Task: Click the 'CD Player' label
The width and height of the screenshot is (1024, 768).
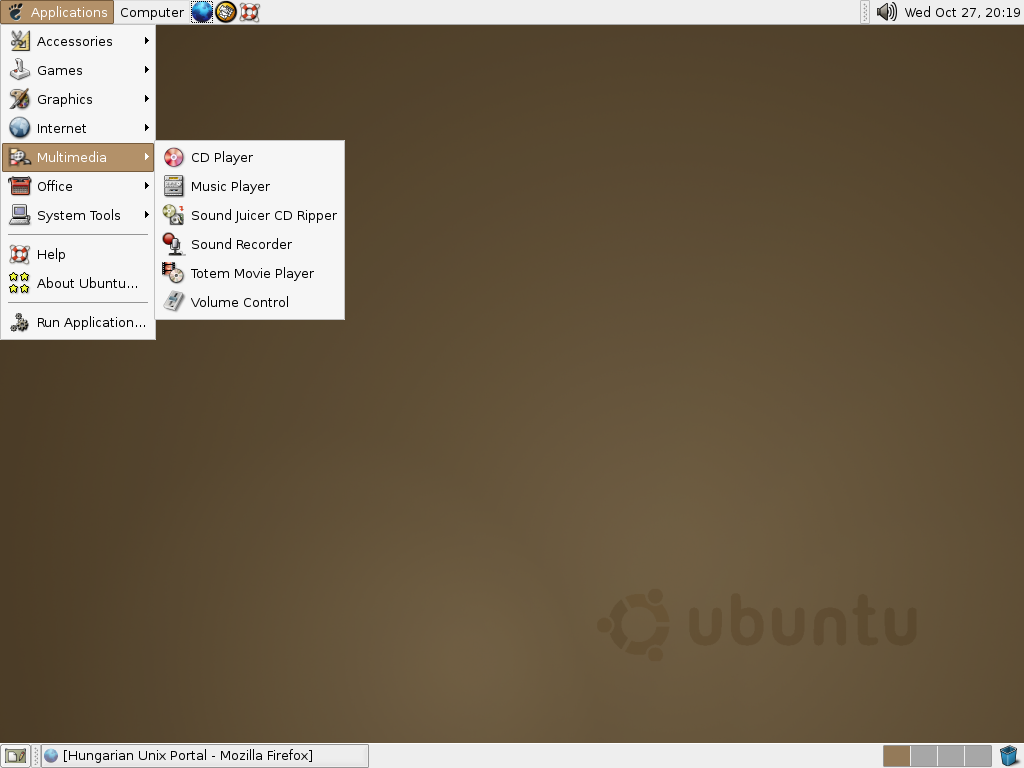Action: pyautogui.click(x=222, y=158)
